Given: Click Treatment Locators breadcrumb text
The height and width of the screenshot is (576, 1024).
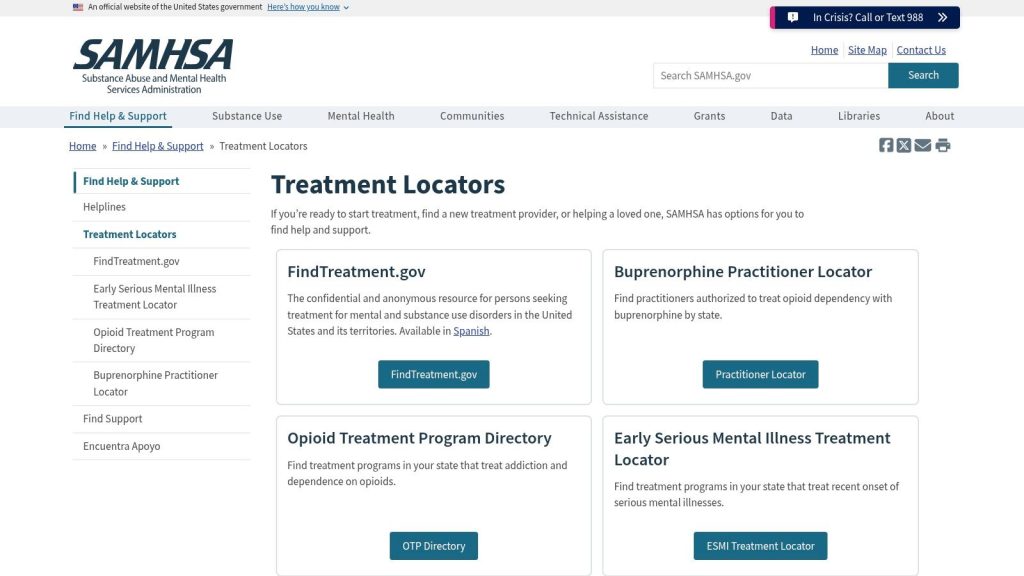Looking at the screenshot, I should [x=263, y=146].
